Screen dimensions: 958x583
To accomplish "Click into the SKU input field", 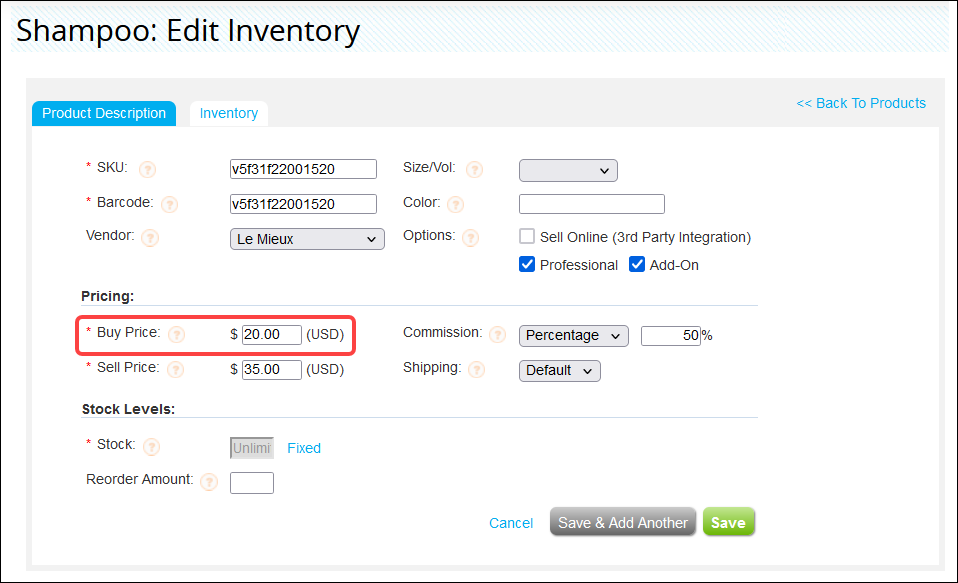I will [x=303, y=169].
